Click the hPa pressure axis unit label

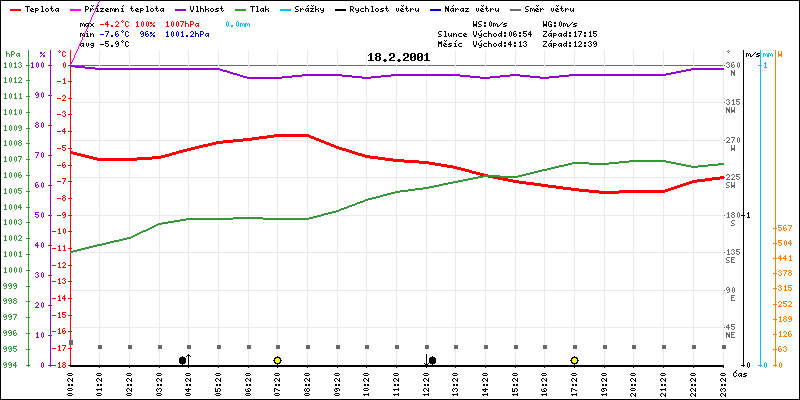tap(12, 54)
